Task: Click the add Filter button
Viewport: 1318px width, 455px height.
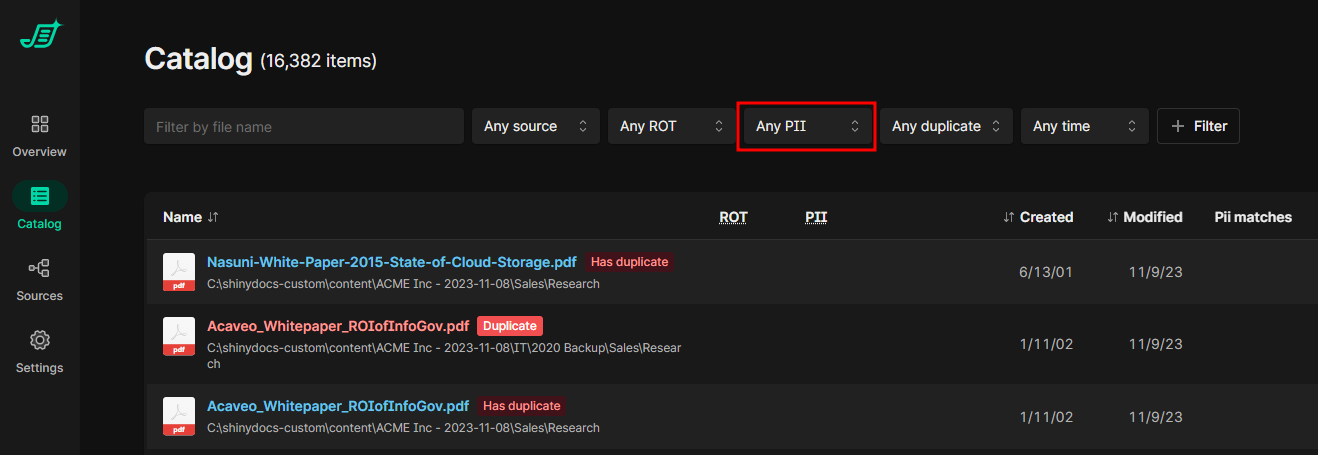Action: click(x=1198, y=126)
